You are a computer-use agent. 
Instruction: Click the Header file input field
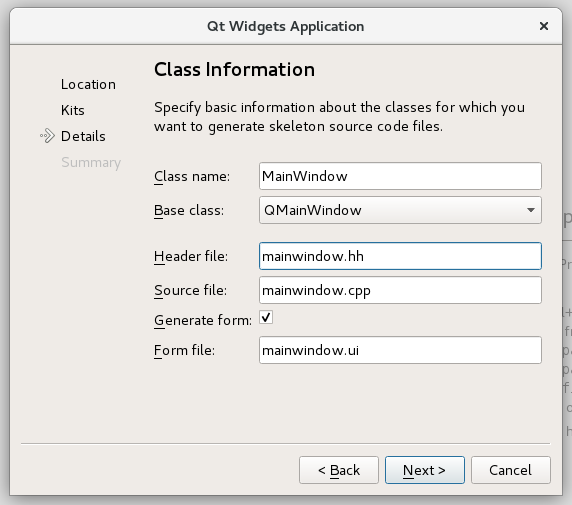(x=400, y=256)
